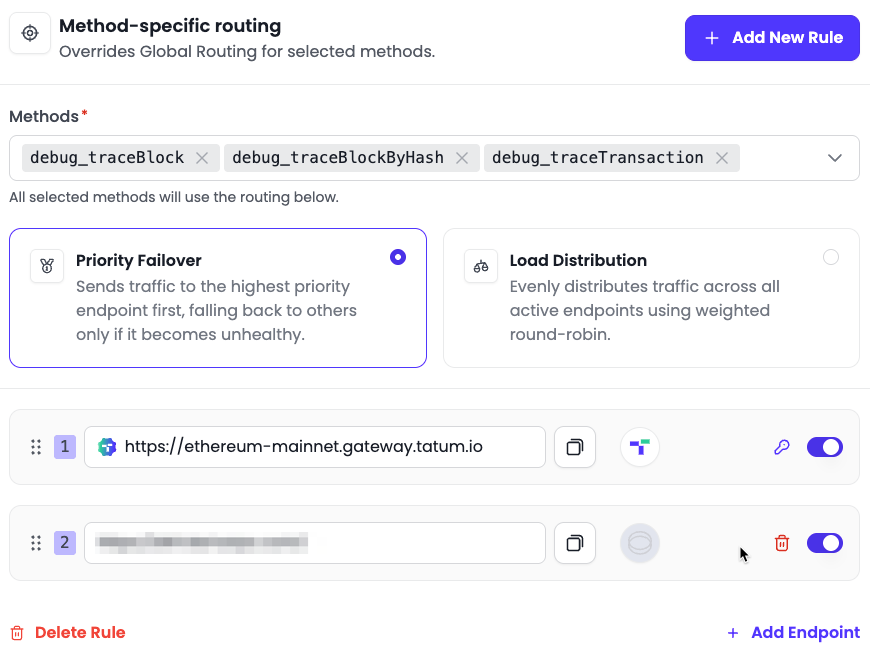Click the Add New Rule button

point(772,38)
